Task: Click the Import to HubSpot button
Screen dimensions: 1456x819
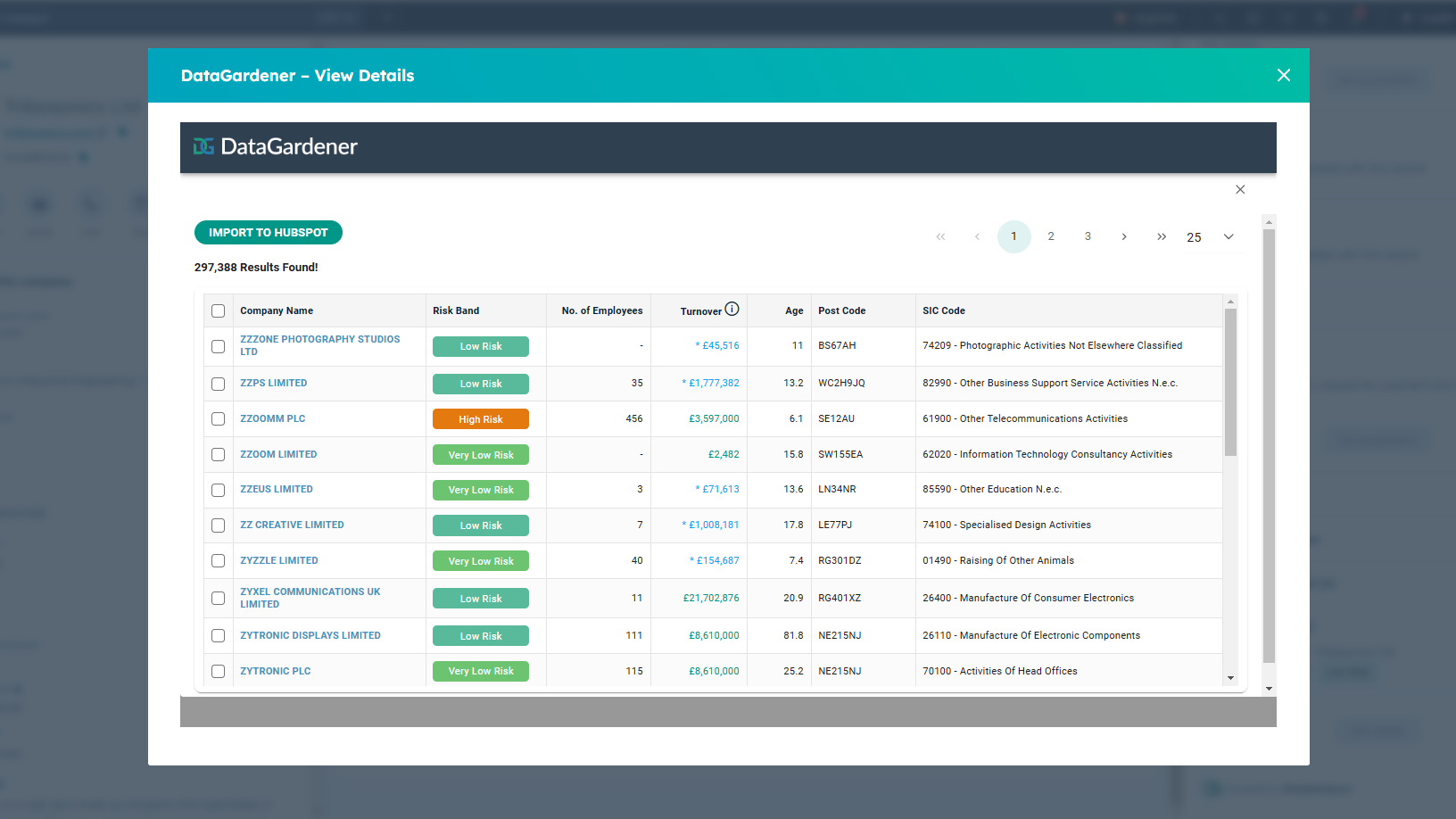Action: point(269,232)
